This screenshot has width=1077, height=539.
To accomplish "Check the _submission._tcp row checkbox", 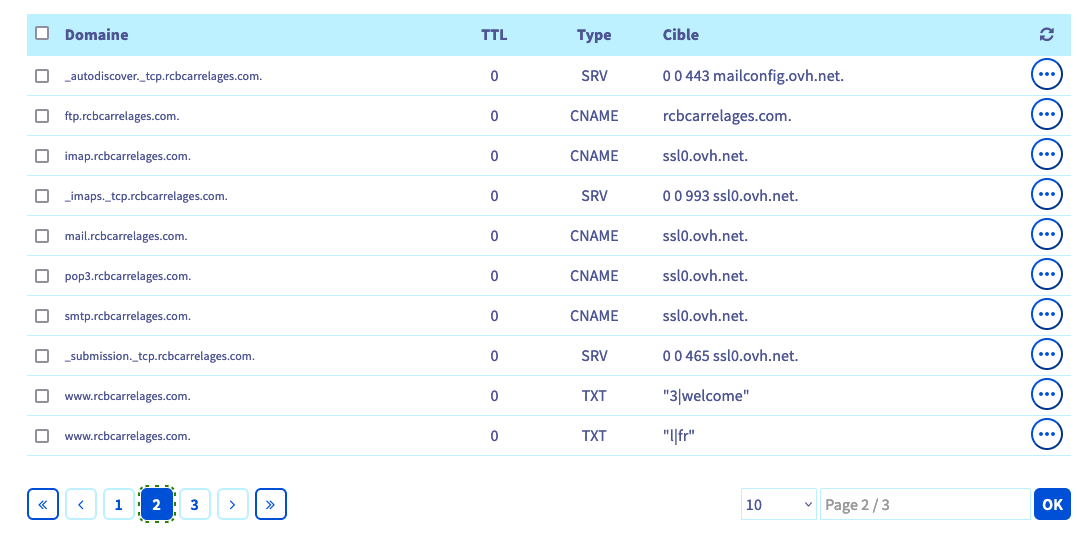I will [42, 356].
